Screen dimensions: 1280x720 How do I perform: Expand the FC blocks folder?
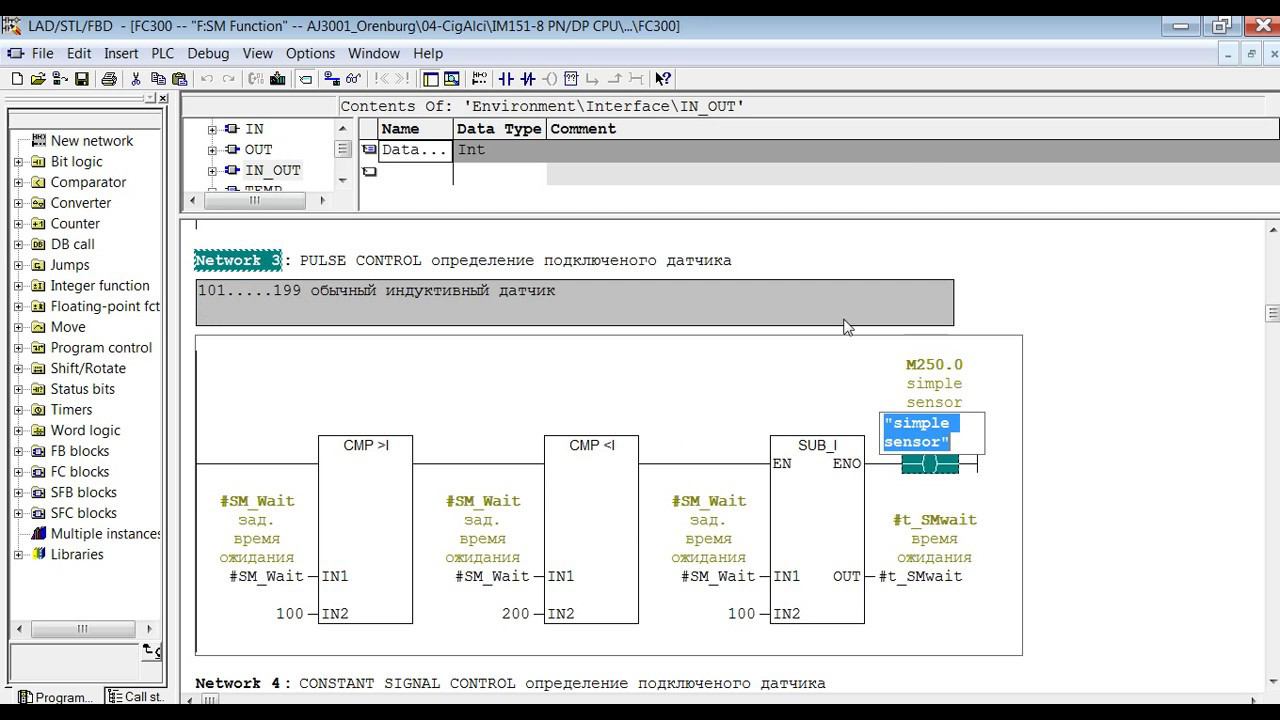[x=19, y=472]
